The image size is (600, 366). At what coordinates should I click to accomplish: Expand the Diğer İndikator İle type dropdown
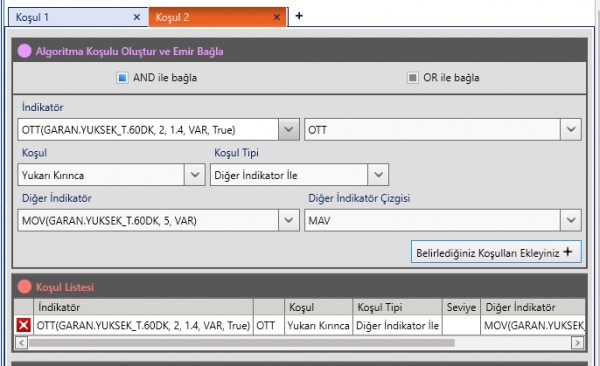click(378, 175)
